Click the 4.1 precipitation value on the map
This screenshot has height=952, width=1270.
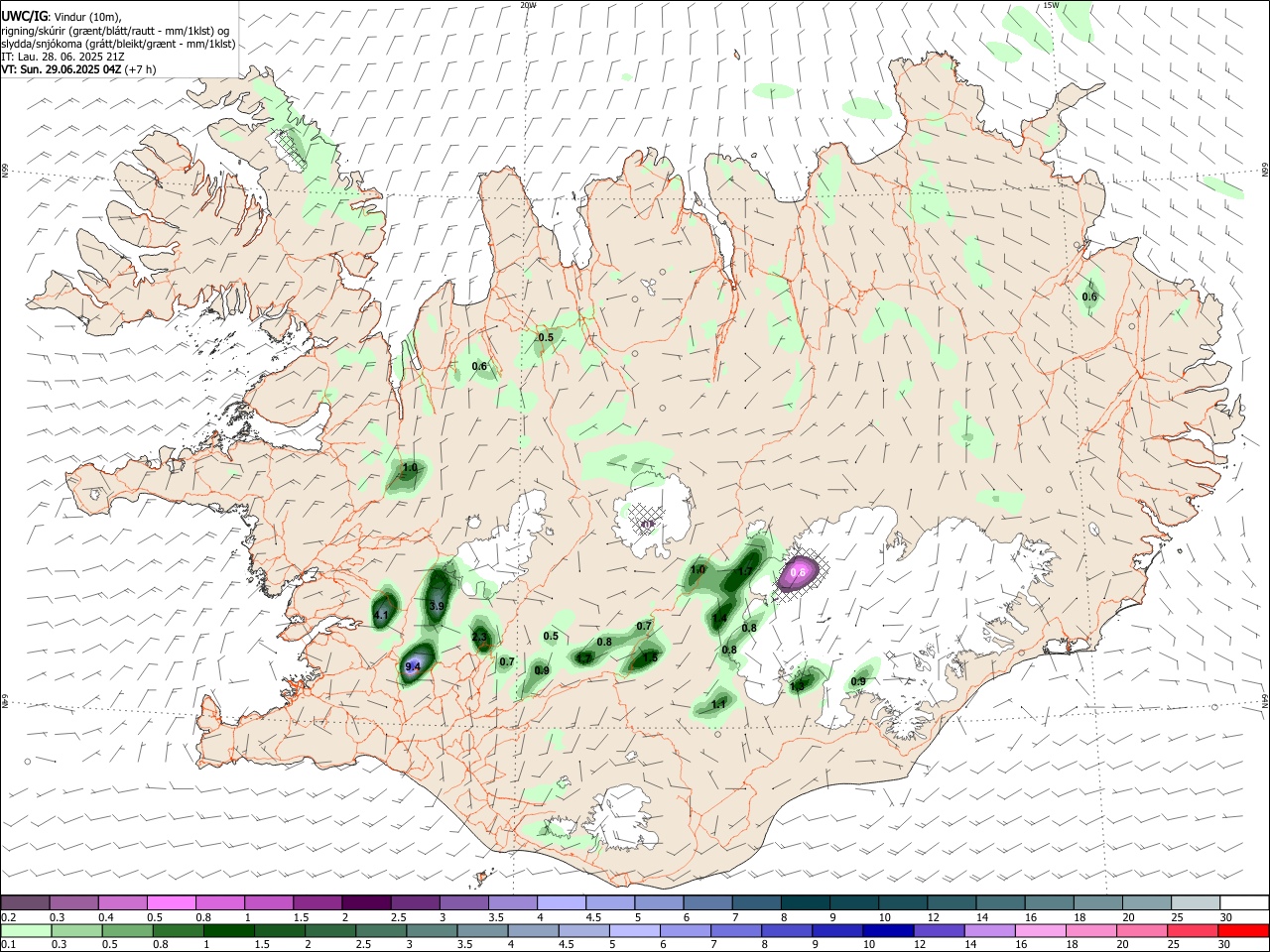(x=381, y=616)
